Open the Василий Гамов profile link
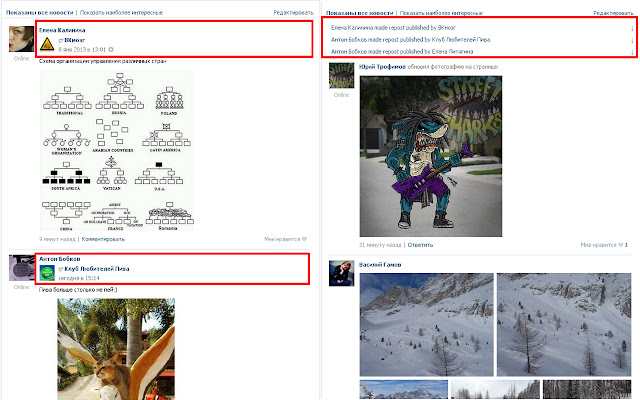Viewport: 640px width, 400px height. [x=380, y=265]
